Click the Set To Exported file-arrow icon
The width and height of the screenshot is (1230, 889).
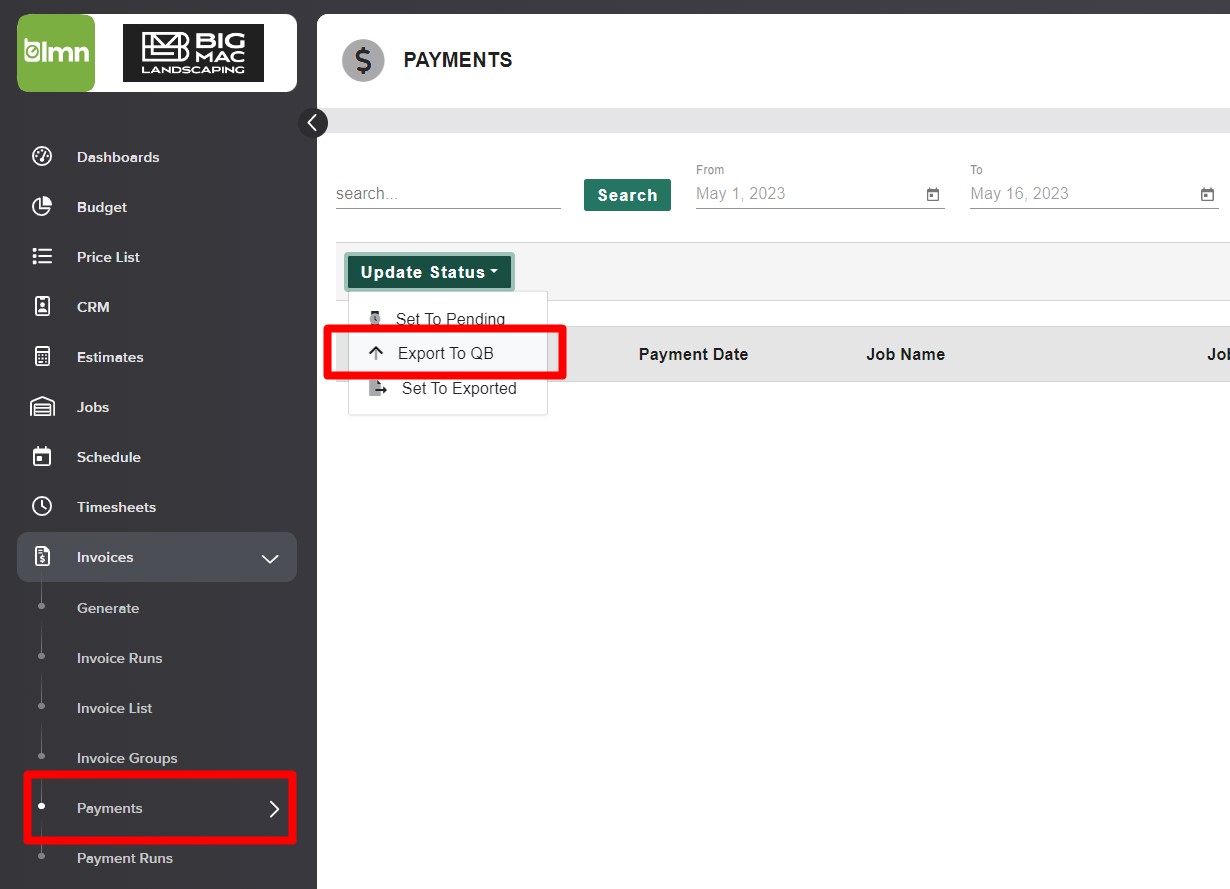click(378, 388)
